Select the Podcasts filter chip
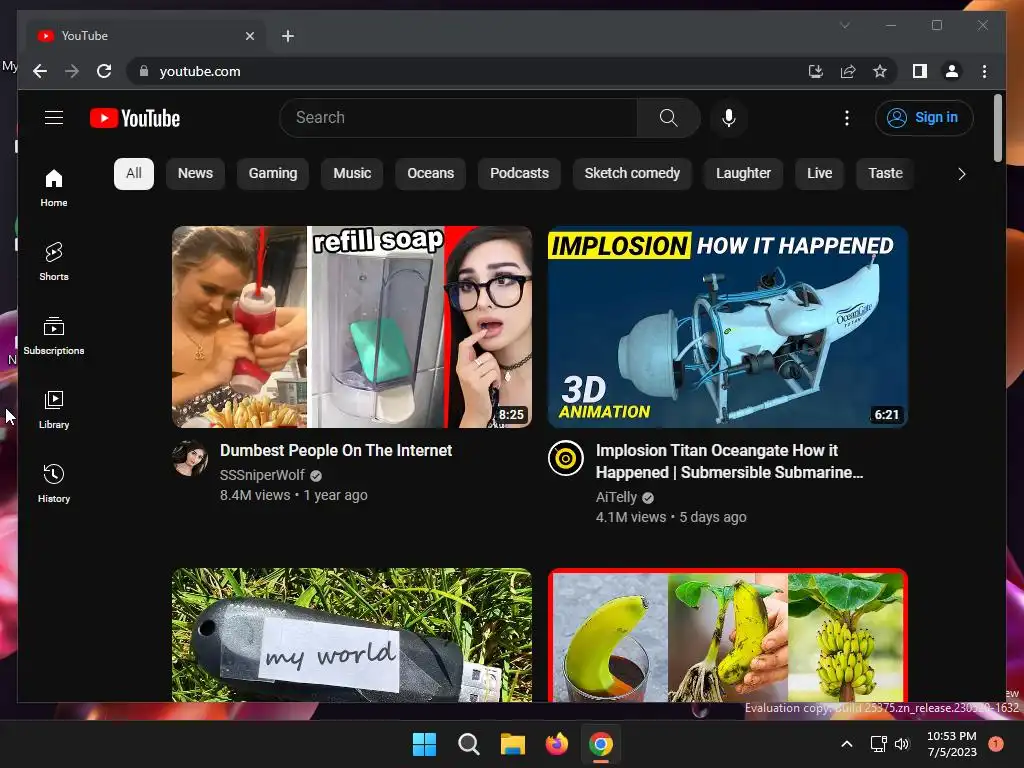The image size is (1024, 768). point(519,174)
